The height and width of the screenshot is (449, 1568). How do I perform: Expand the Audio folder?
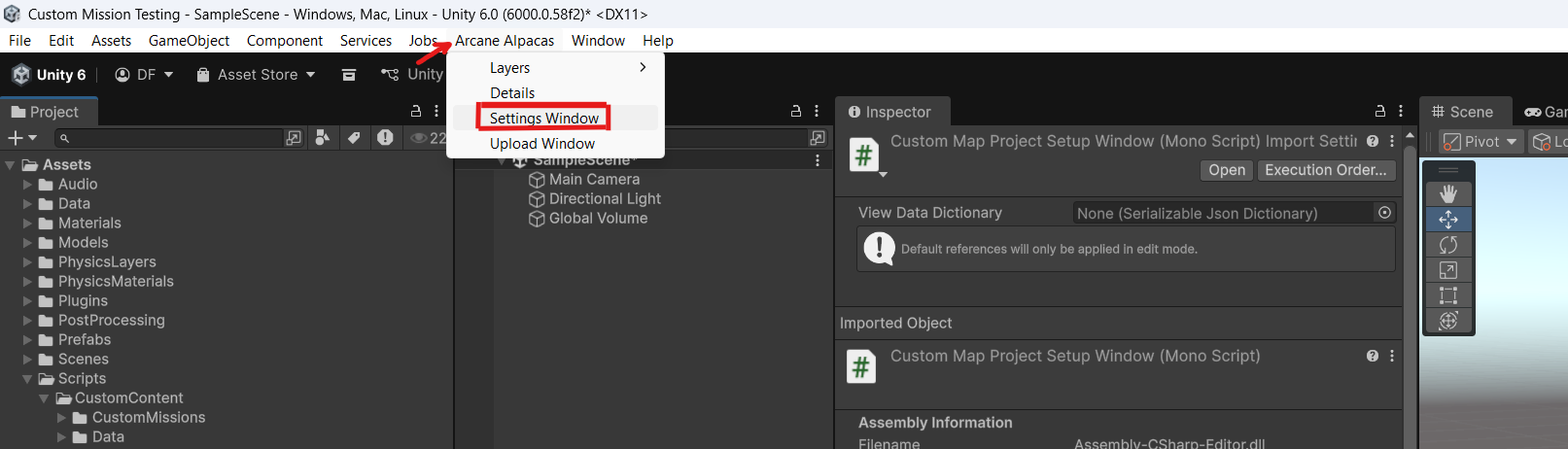(27, 185)
